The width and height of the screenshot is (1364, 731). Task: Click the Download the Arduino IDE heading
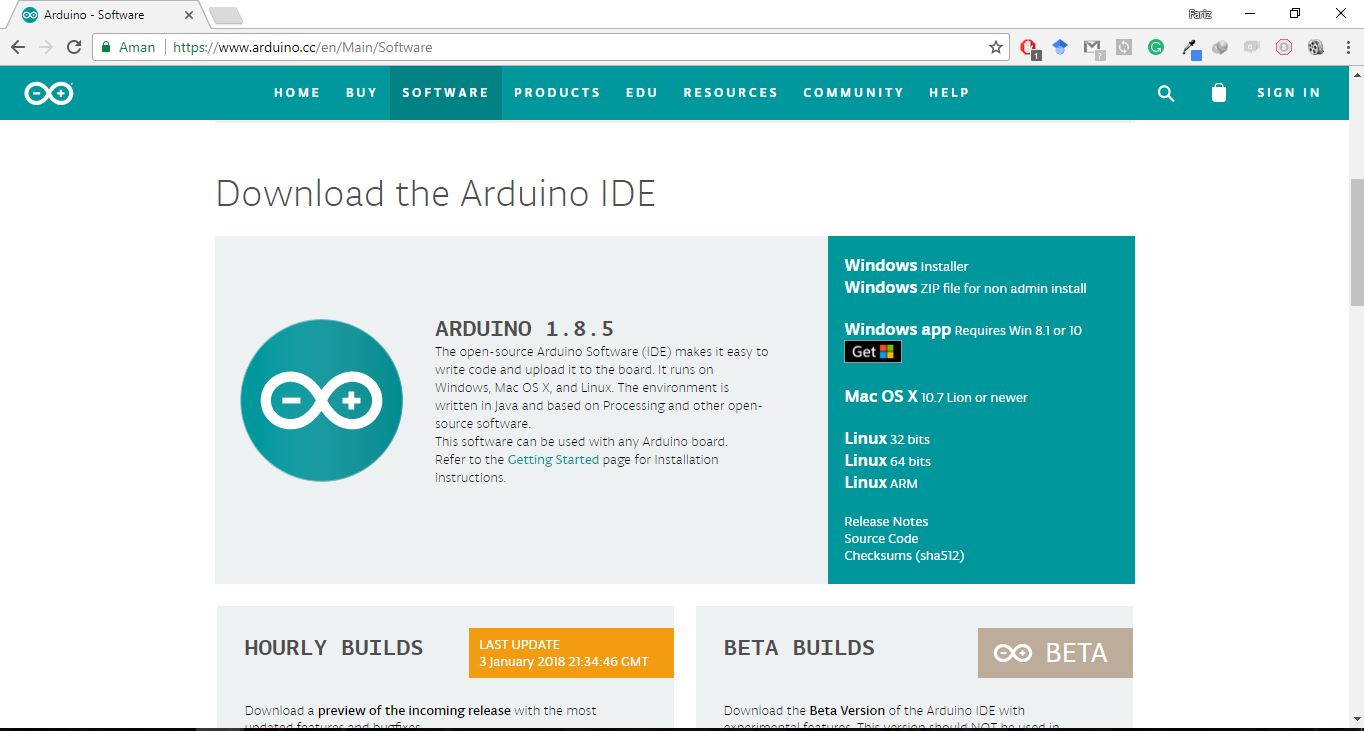[x=436, y=193]
